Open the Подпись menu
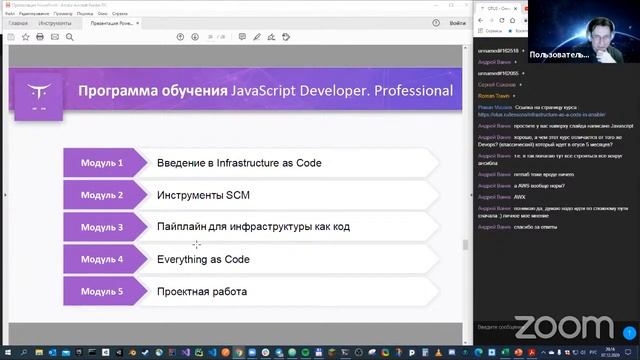This screenshot has width=640, height=360. [85, 13]
